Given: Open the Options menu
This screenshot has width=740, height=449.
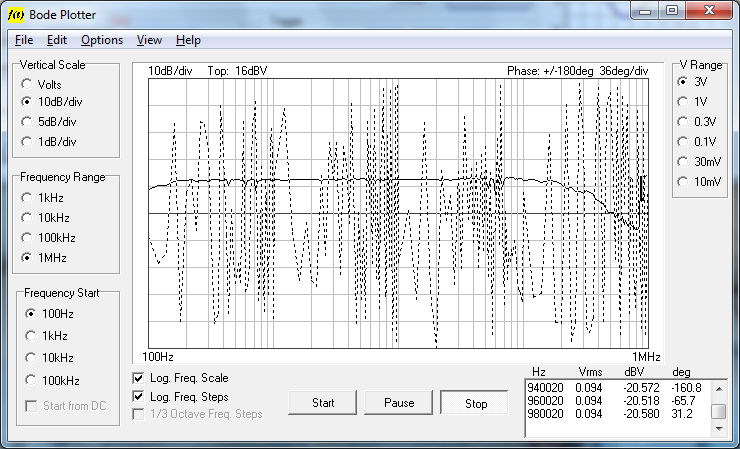Looking at the screenshot, I should pyautogui.click(x=102, y=40).
